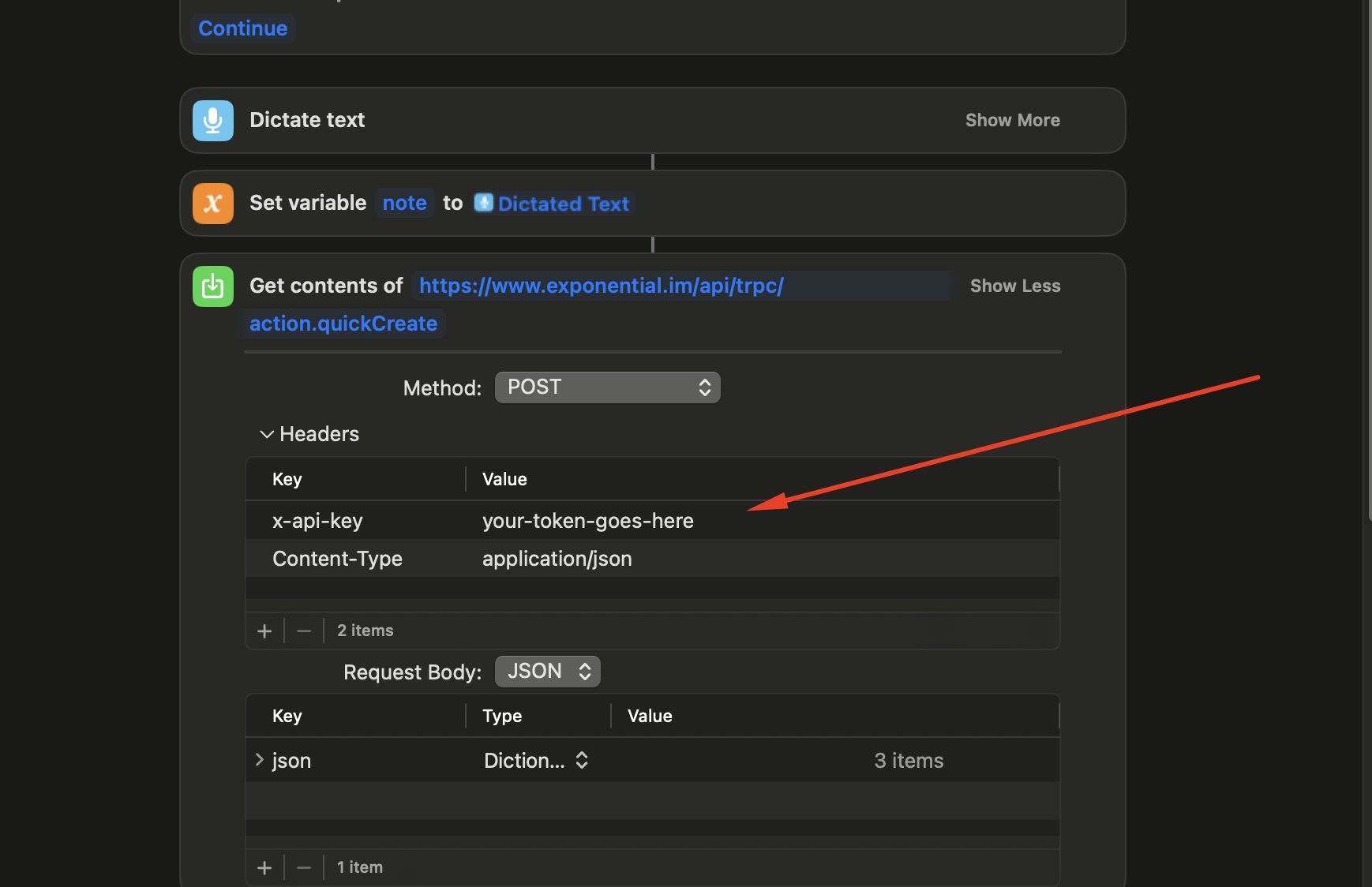The width and height of the screenshot is (1372, 887).
Task: Edit the your-token-goes-here value
Action: pos(588,521)
